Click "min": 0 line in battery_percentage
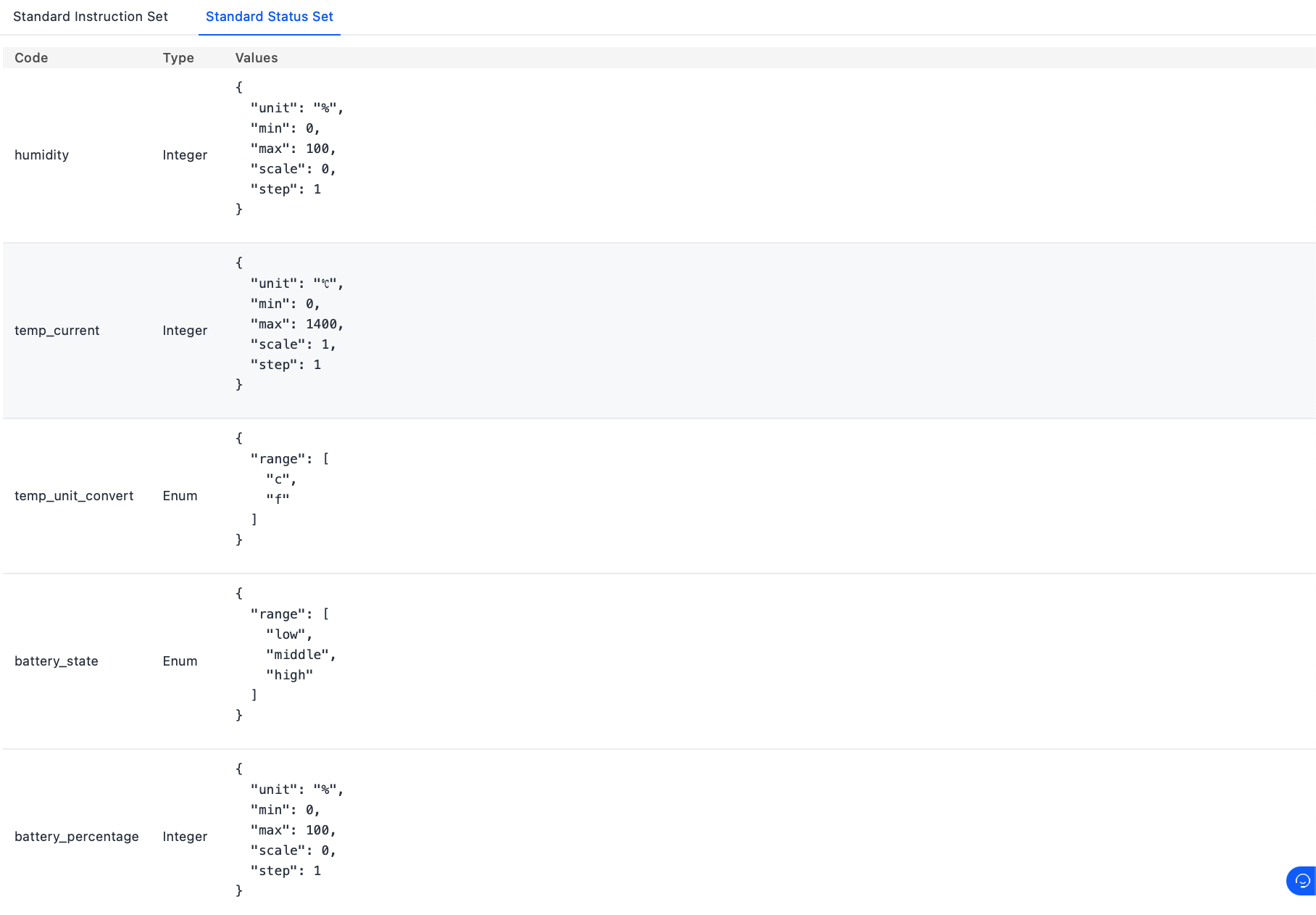The image size is (1316, 915). pyautogui.click(x=286, y=810)
